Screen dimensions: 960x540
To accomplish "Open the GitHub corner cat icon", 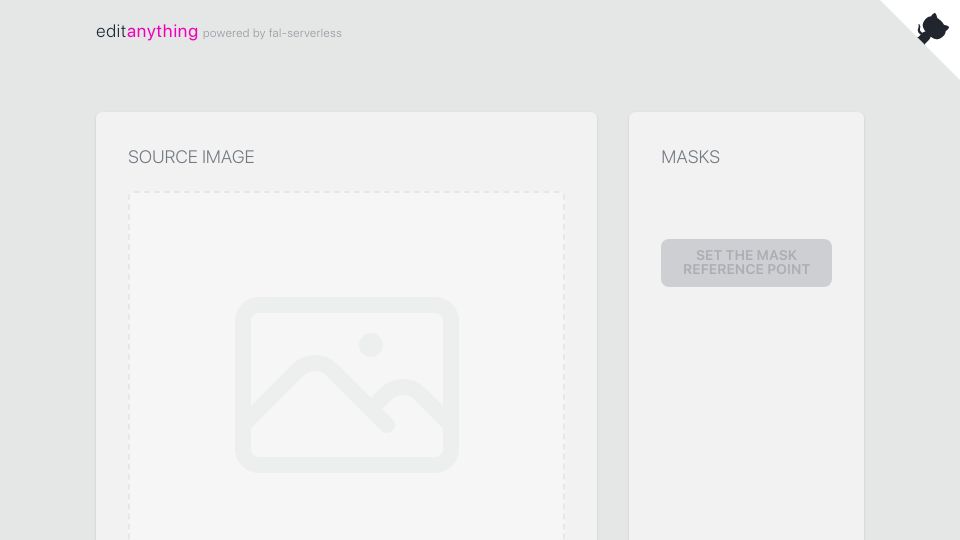I will point(932,28).
